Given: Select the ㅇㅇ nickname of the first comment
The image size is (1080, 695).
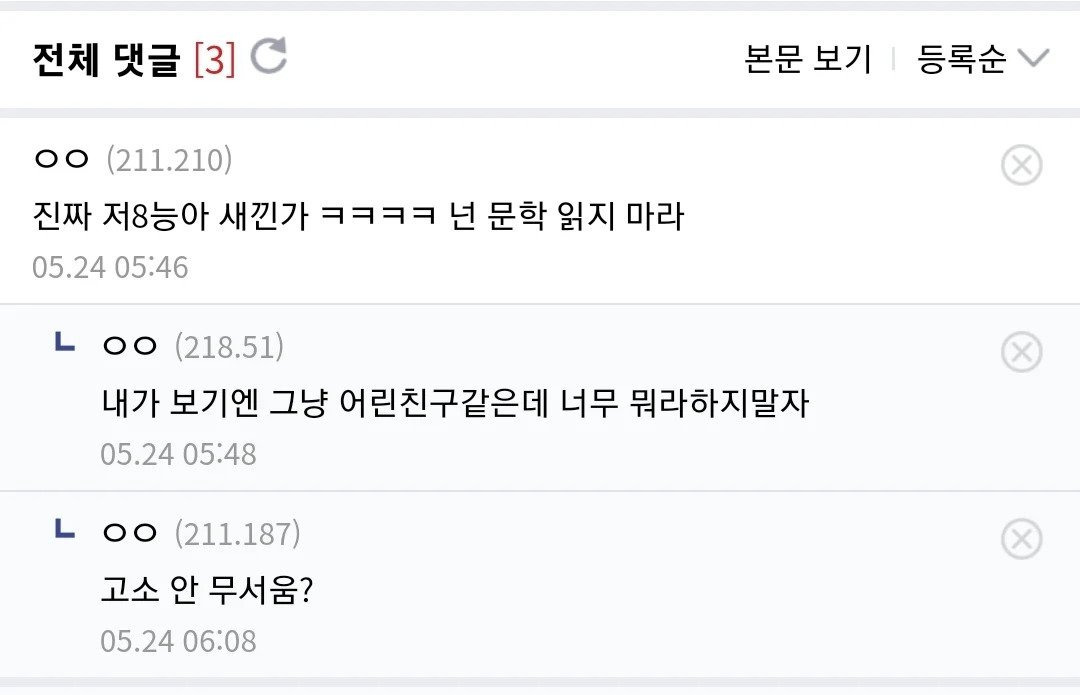Looking at the screenshot, I should (x=61, y=159).
